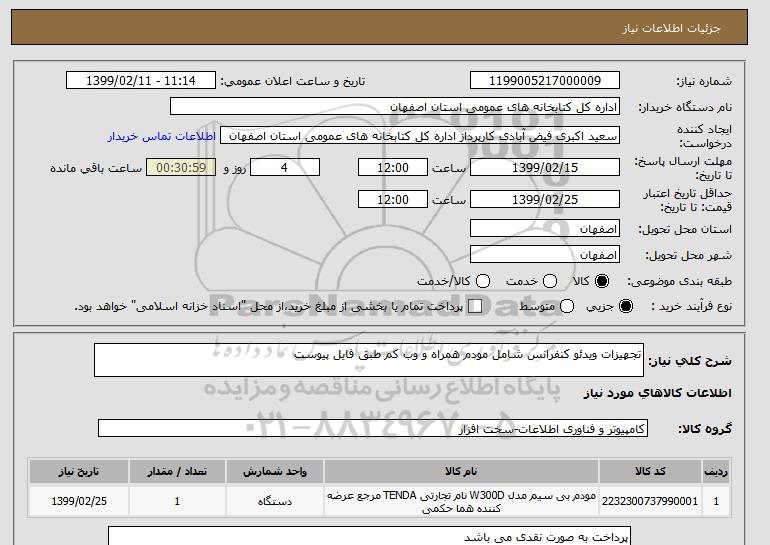Viewport: 770px width, 545px height.
Task: Click product code 2232300737990001 cell
Action: pos(650,501)
